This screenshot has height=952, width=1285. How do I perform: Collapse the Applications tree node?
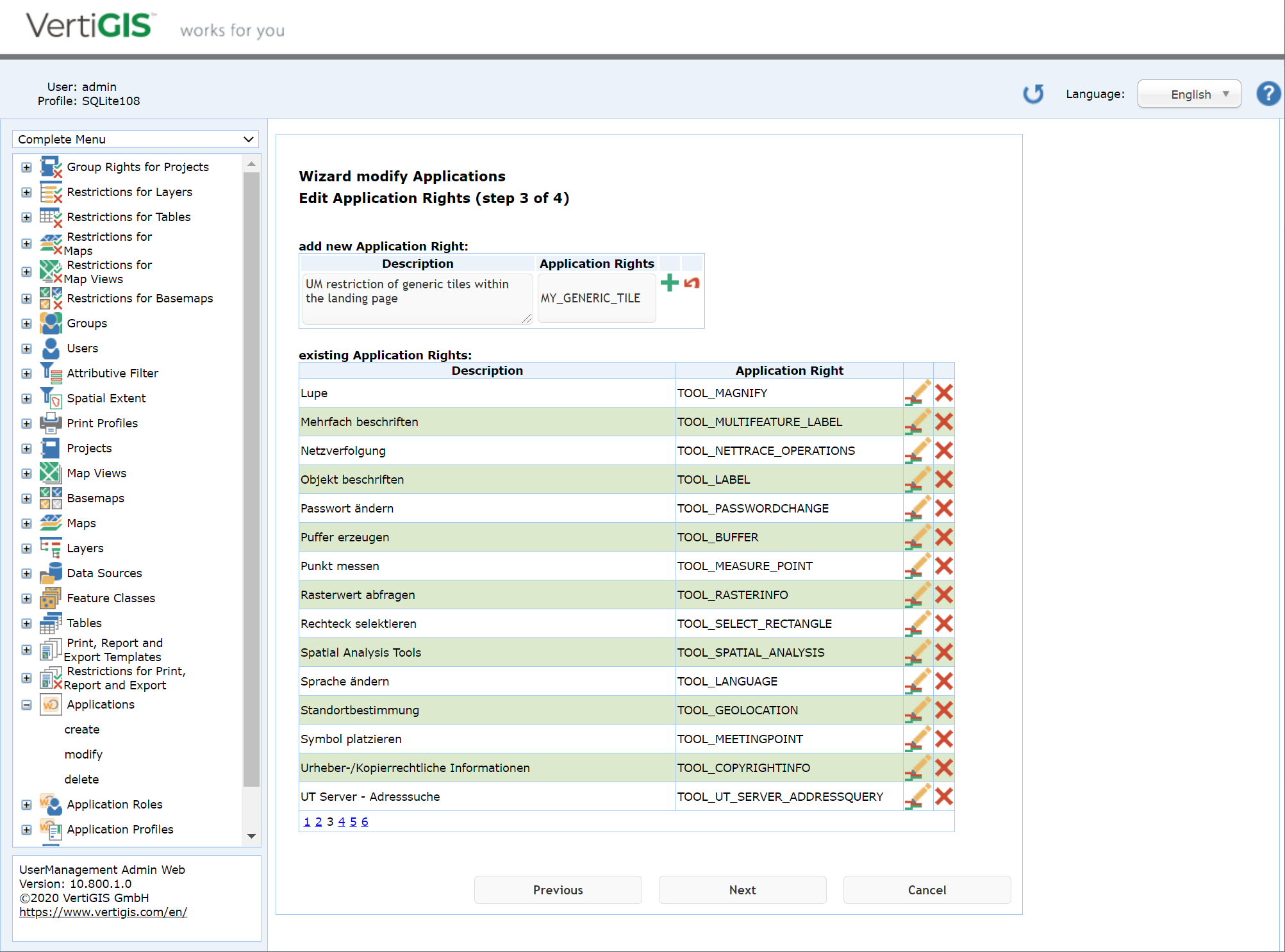(26, 705)
